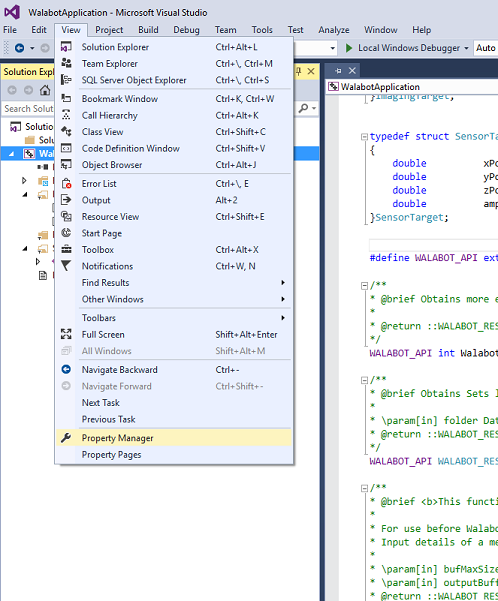Click the Local Windows Debugger button
498x601 pixels.
click(x=409, y=48)
